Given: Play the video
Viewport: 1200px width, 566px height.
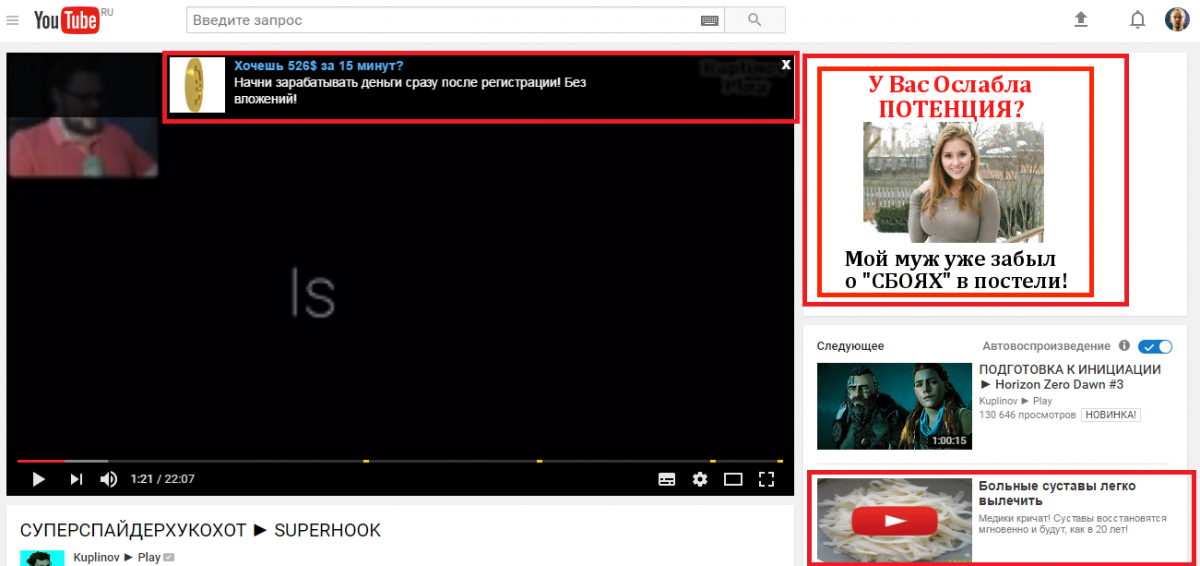Looking at the screenshot, I should [39, 479].
